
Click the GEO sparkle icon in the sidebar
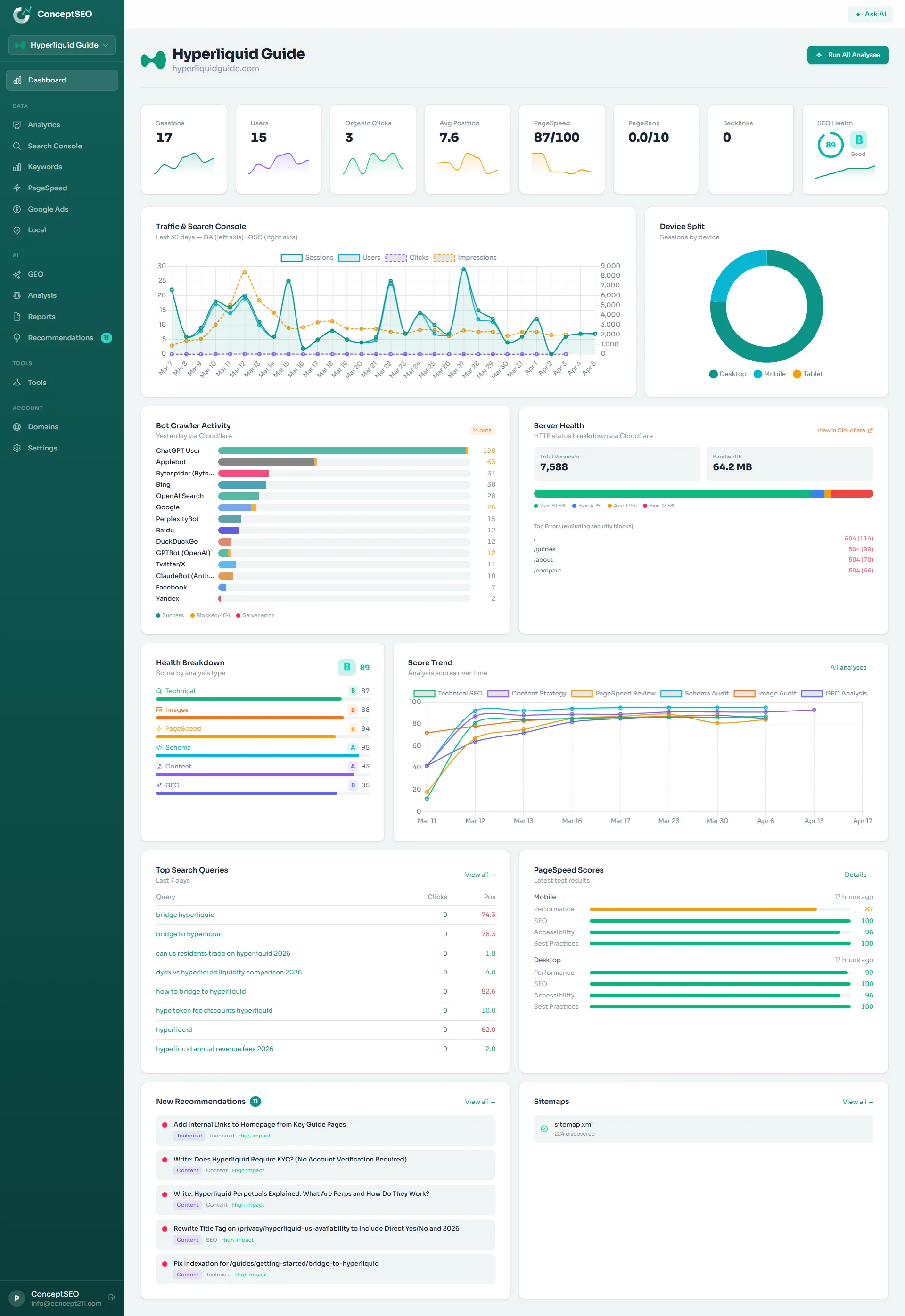17,274
